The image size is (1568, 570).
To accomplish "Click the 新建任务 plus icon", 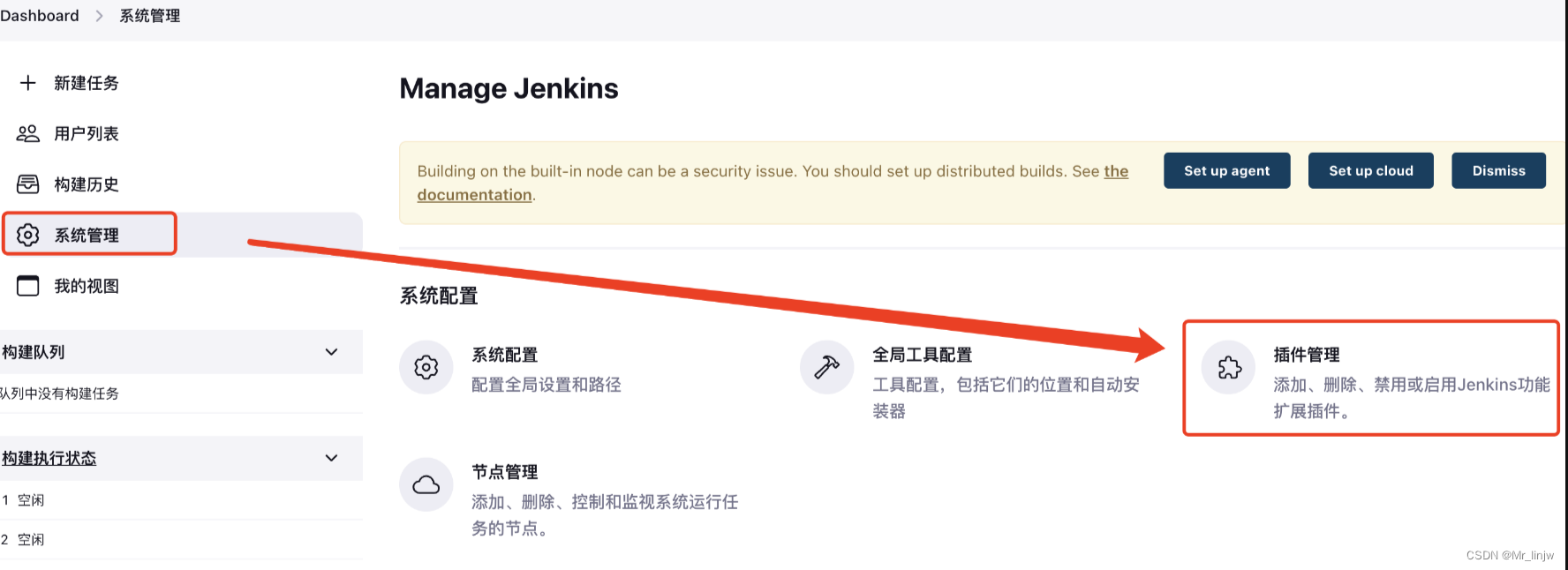I will (x=27, y=82).
